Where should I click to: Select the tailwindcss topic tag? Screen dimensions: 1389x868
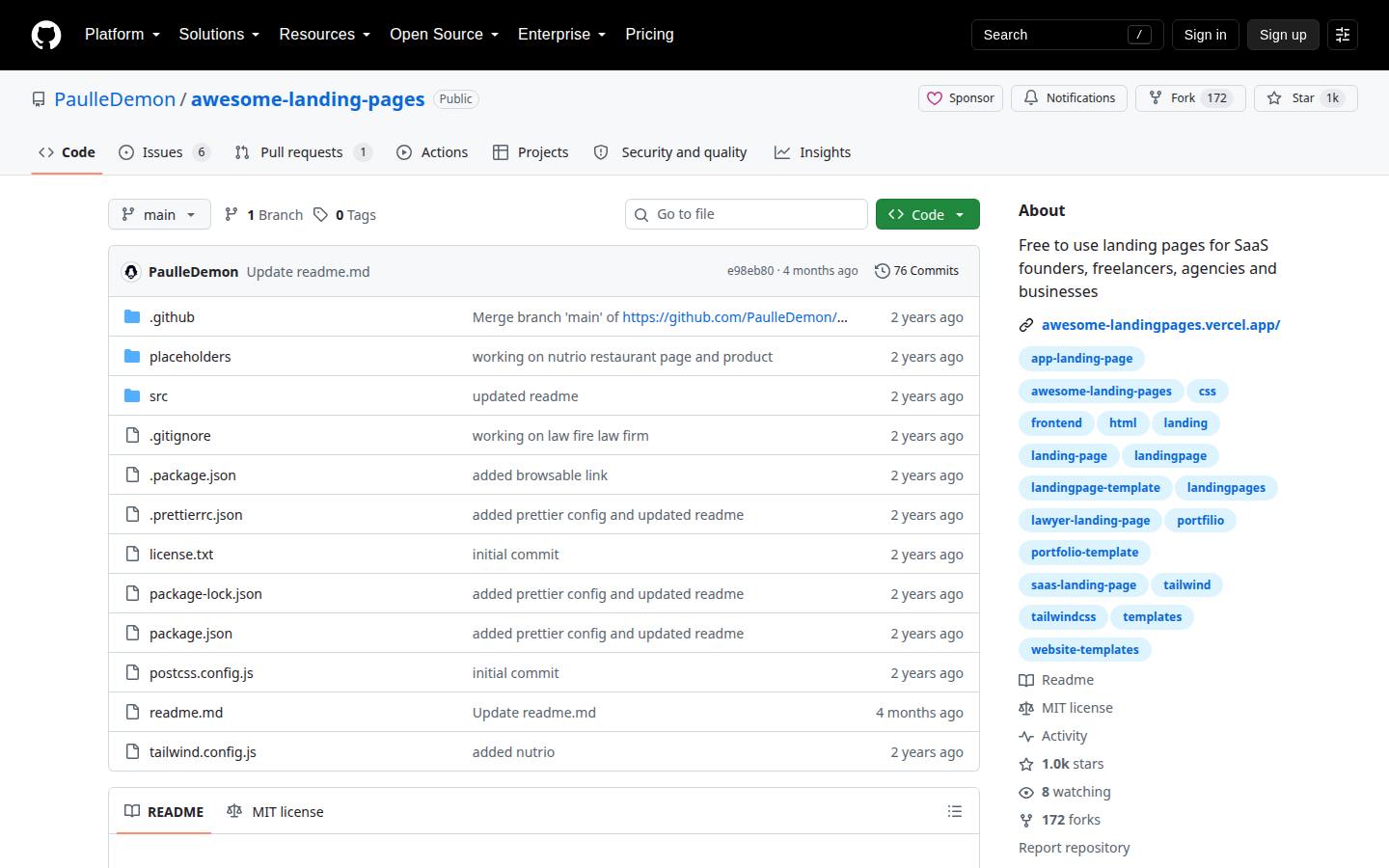(x=1063, y=617)
